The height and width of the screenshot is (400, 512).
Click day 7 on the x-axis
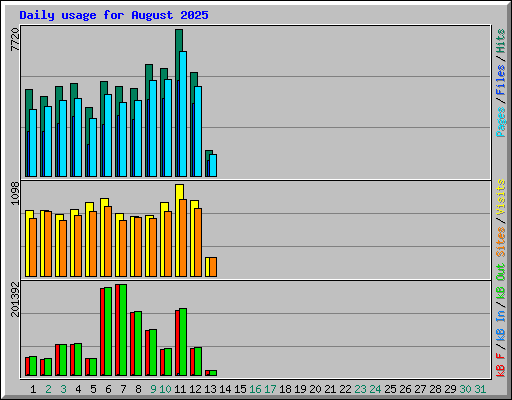(x=123, y=389)
